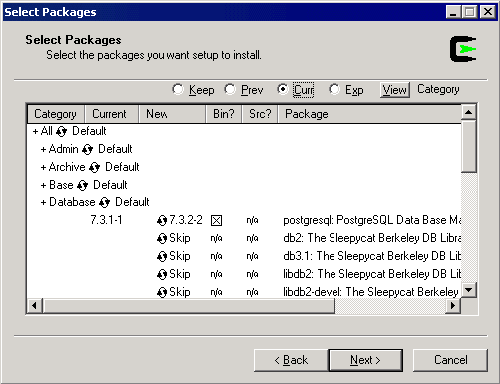Click the Category label next to View

click(438, 89)
